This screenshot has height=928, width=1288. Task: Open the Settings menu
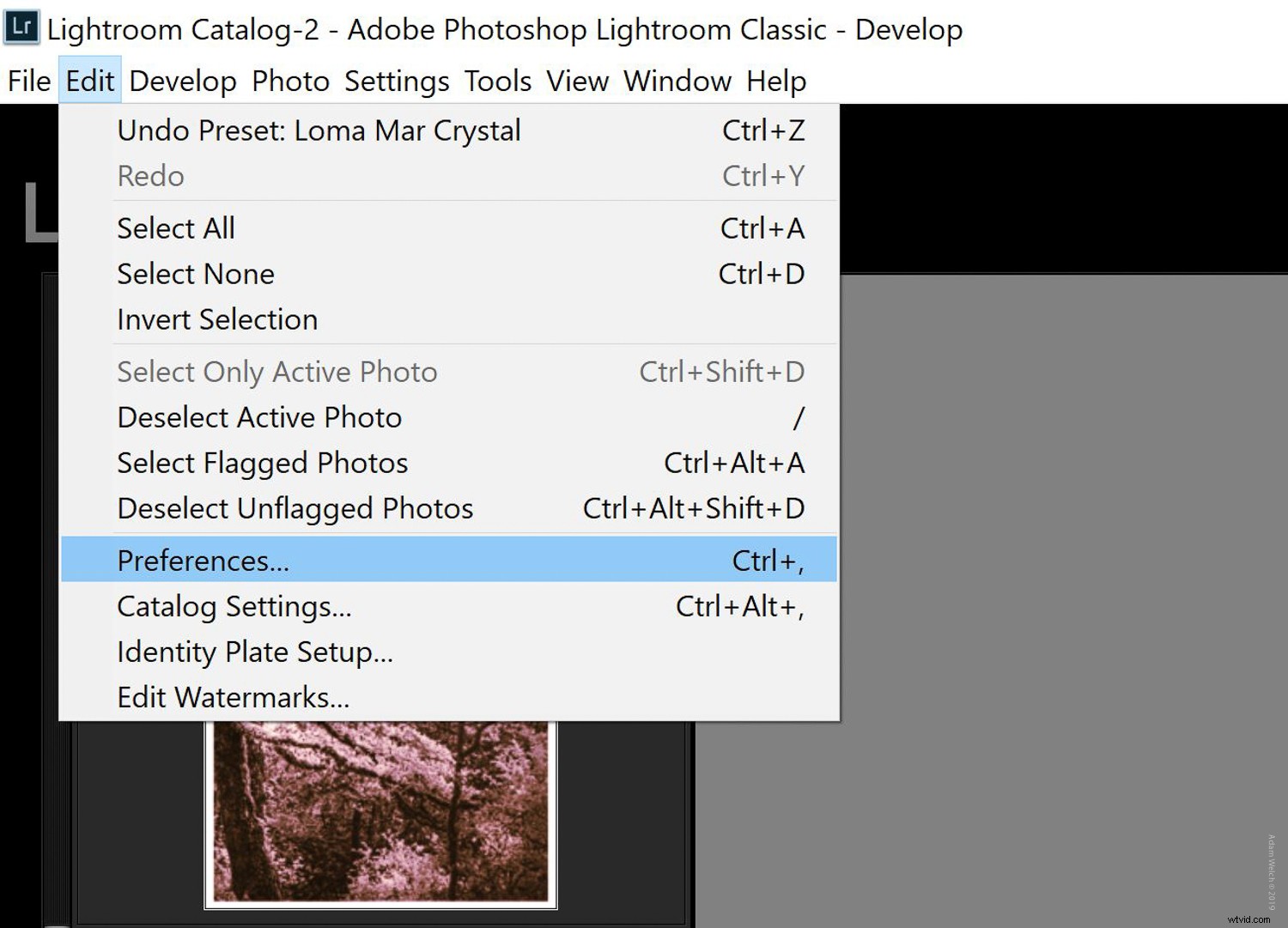pos(396,81)
